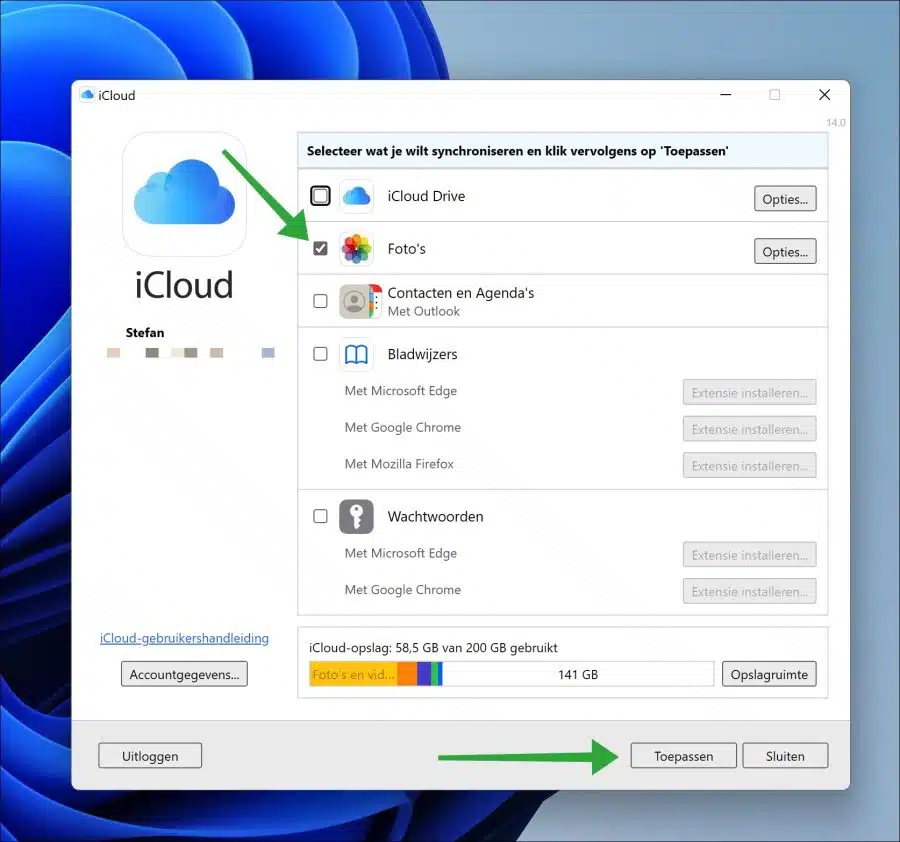Install Wachtwoorden extension for Microsoft Edge

click(x=749, y=554)
